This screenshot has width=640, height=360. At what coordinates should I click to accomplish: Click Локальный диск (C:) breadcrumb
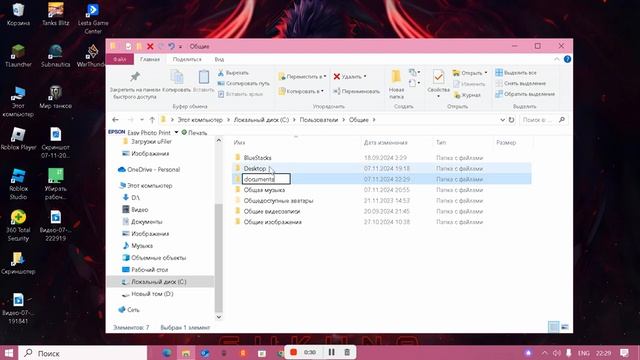(261, 120)
